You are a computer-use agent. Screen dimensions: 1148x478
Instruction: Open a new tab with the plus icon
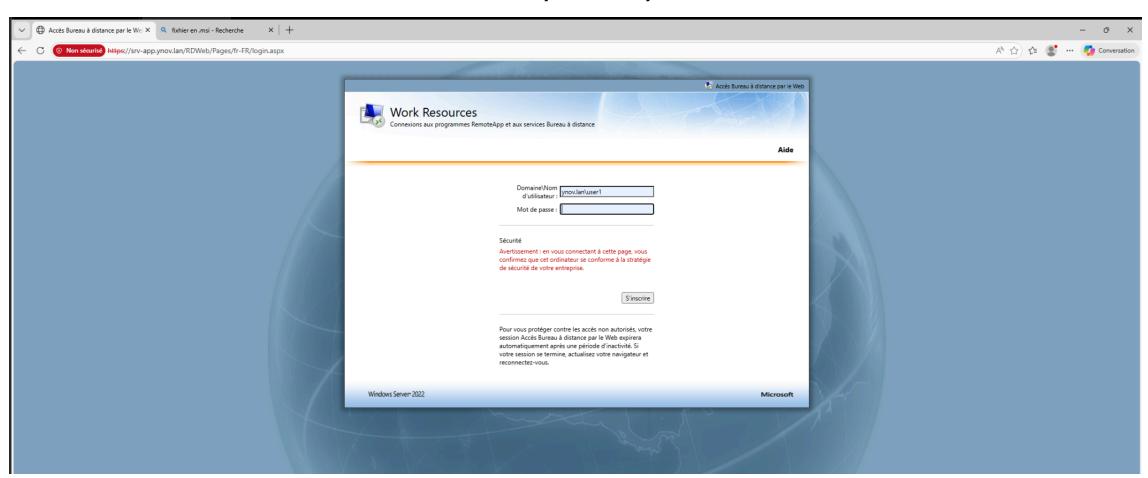click(290, 30)
